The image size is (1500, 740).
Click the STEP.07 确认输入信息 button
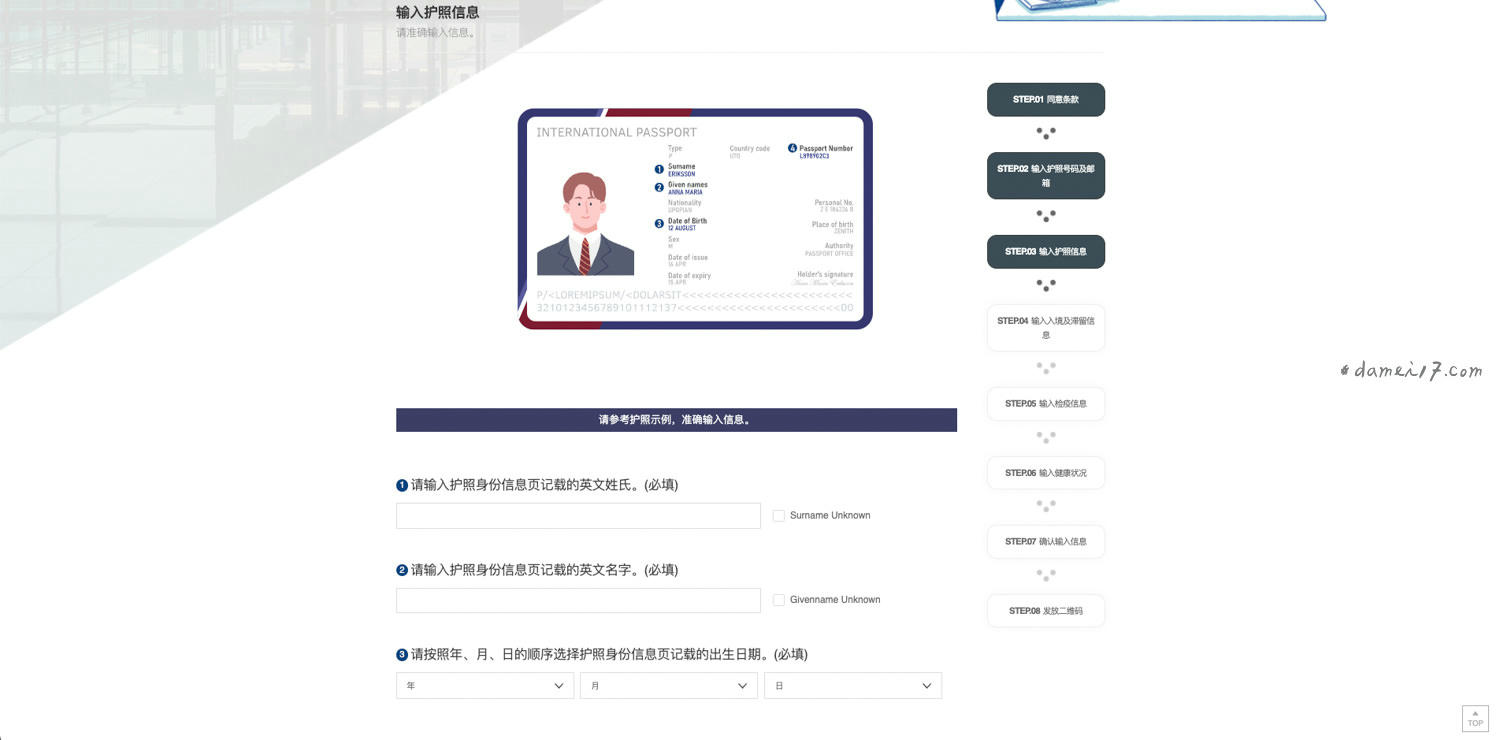coord(1045,541)
